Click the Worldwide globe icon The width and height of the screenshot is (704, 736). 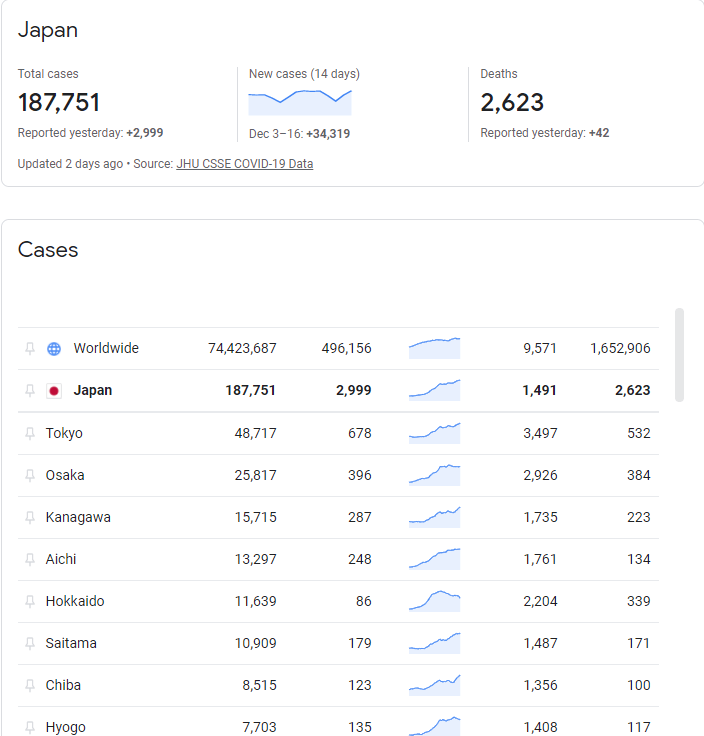54,349
